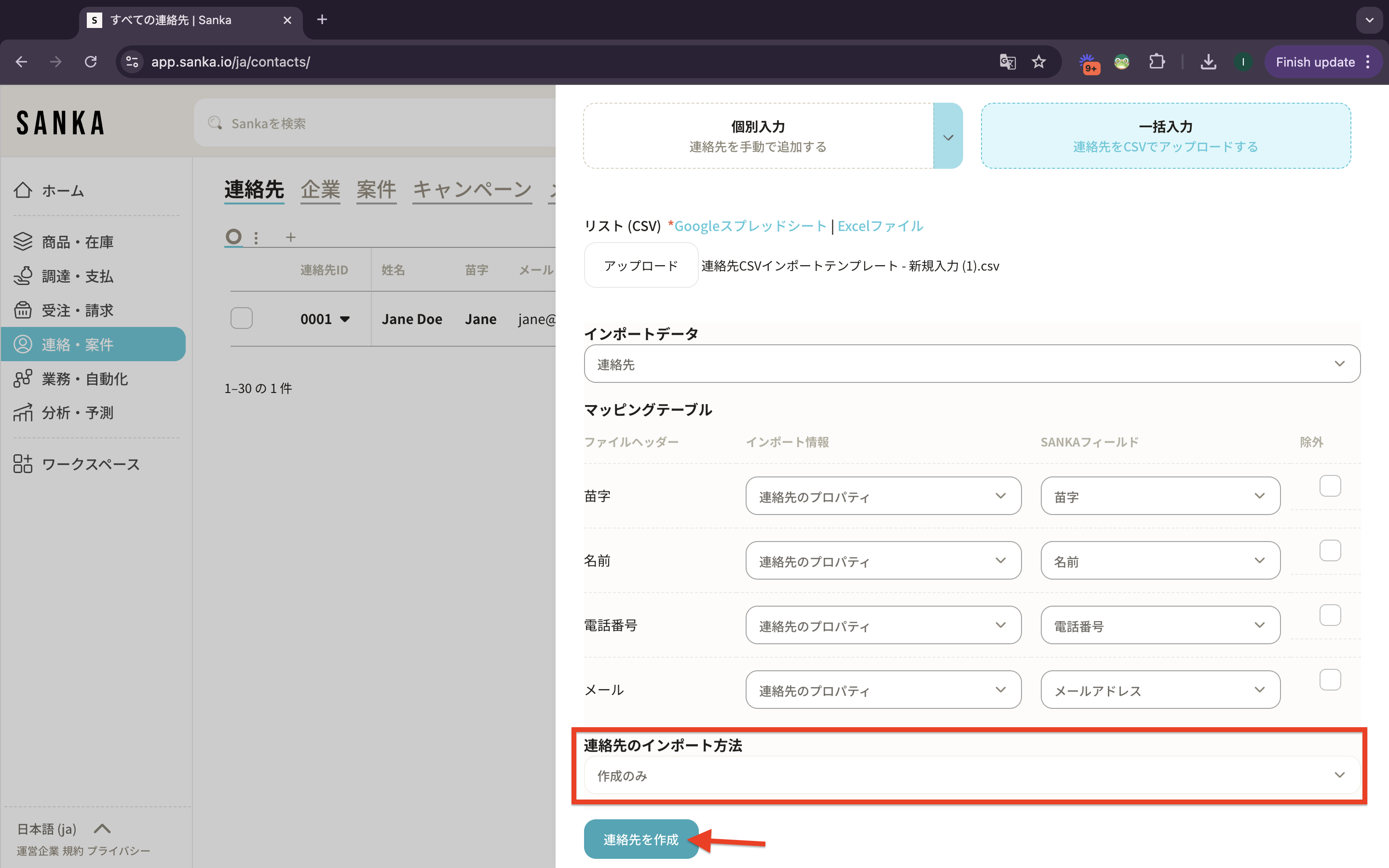Select the Jane Doe row checkbox
Screen dimensions: 1389x868
[242, 318]
